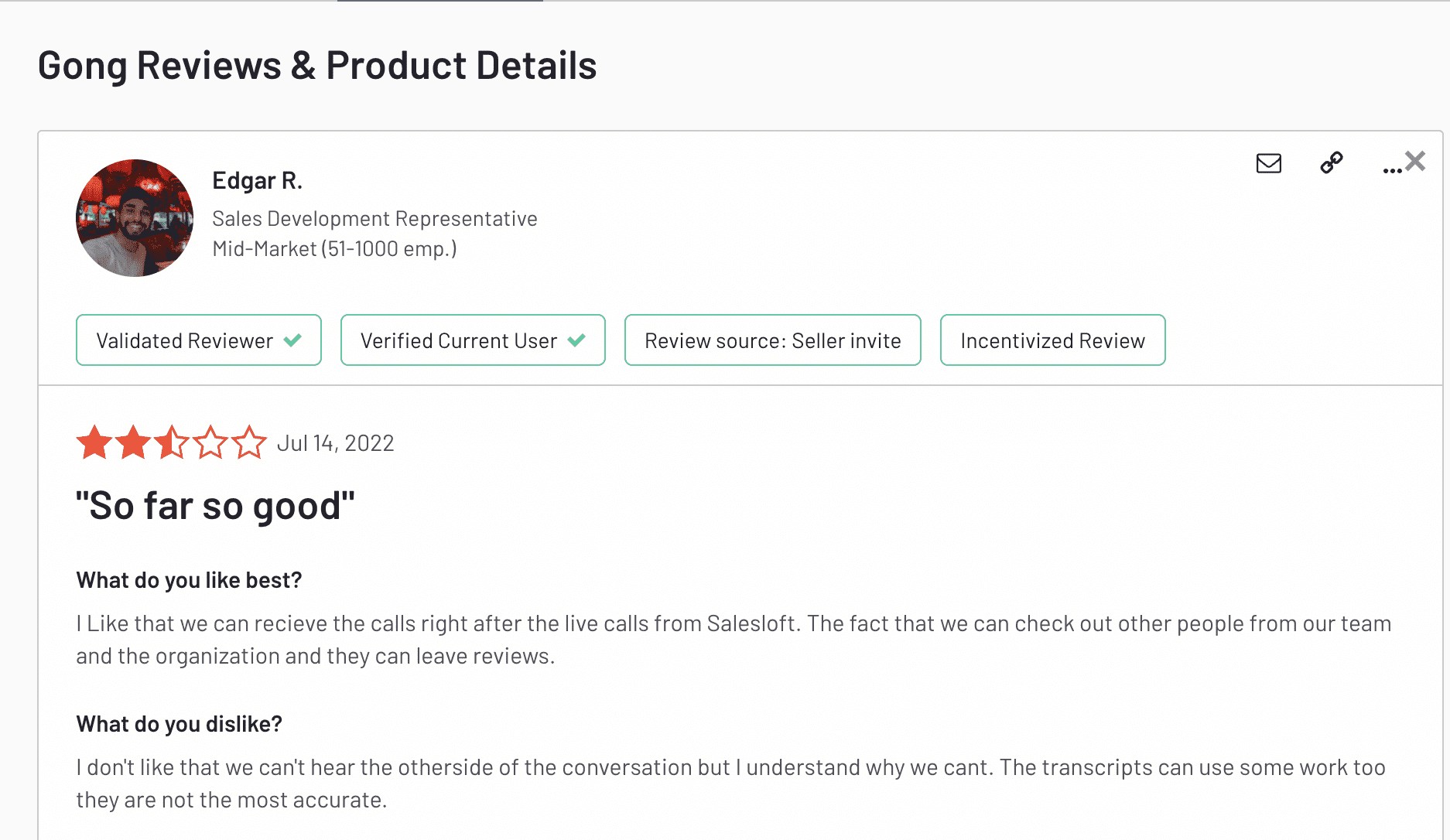Open the three-dot more options menu
The image size is (1450, 840).
[1391, 170]
